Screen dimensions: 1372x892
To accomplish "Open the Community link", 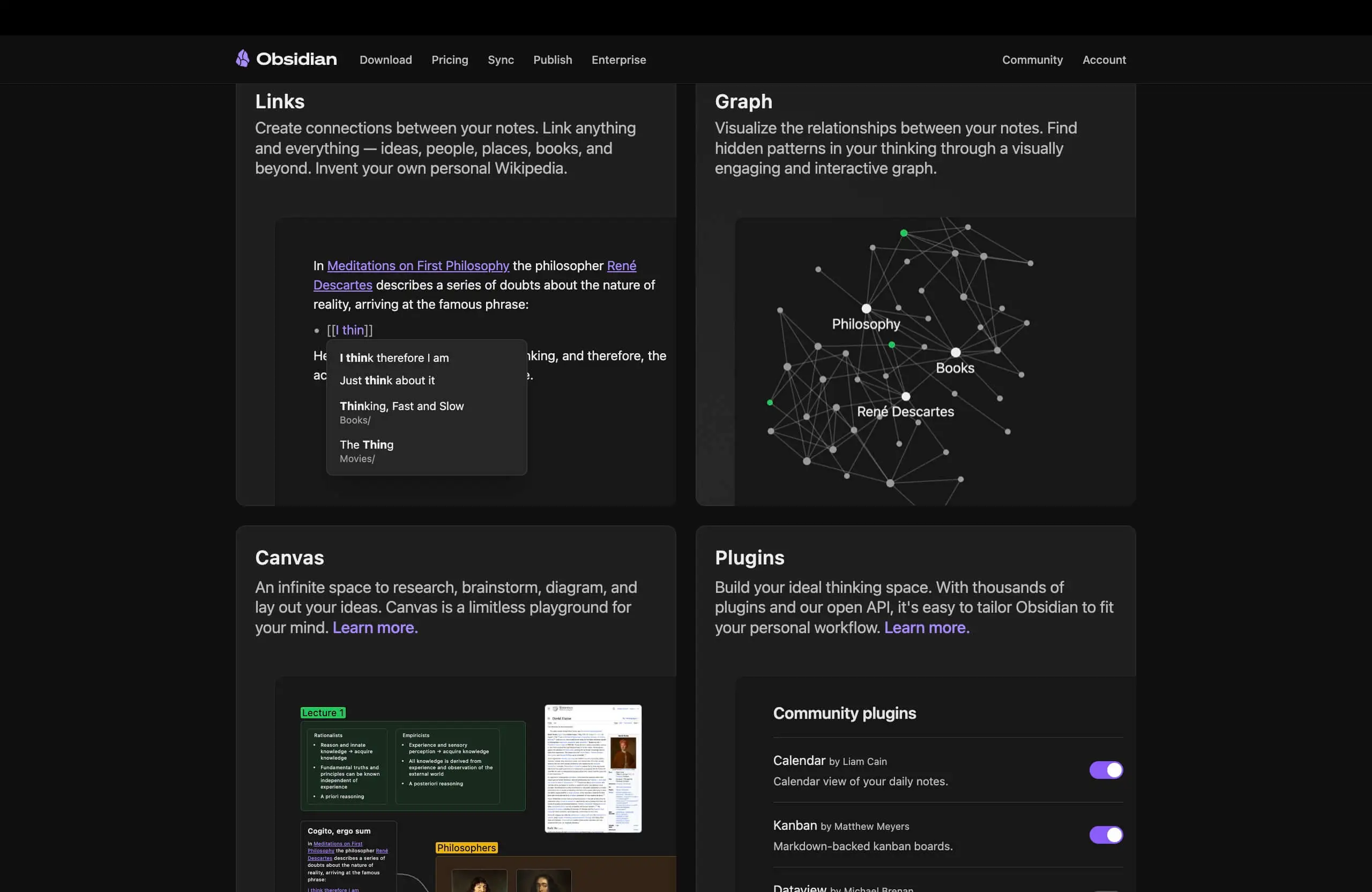I will (1032, 60).
